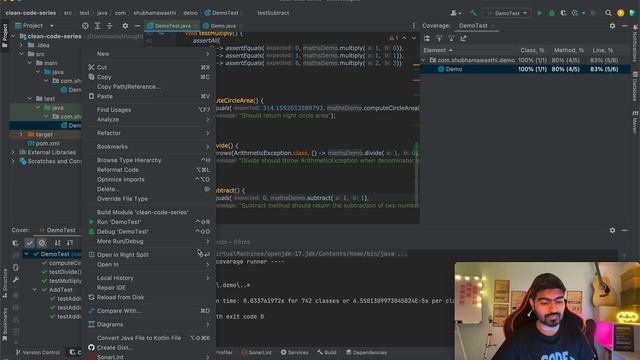Click Flatten Packages icon in the Coverage panel
The height and width of the screenshot is (360, 640).
(x=427, y=38)
